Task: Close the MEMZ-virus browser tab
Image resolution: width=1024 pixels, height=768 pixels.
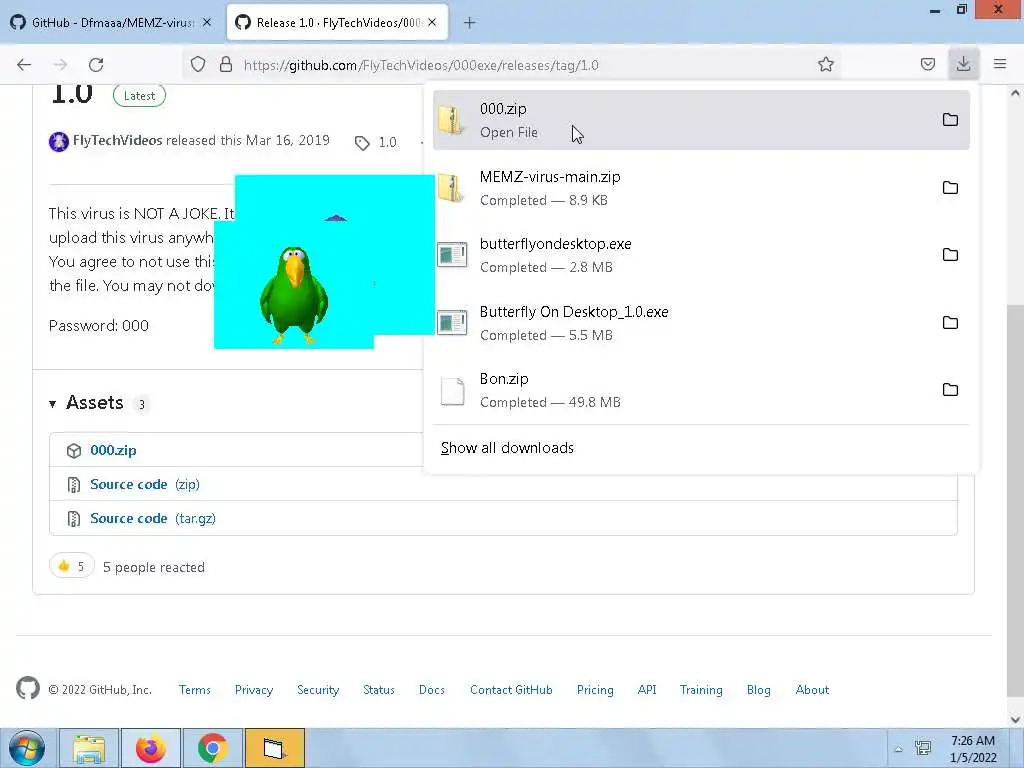Action: pos(206,22)
